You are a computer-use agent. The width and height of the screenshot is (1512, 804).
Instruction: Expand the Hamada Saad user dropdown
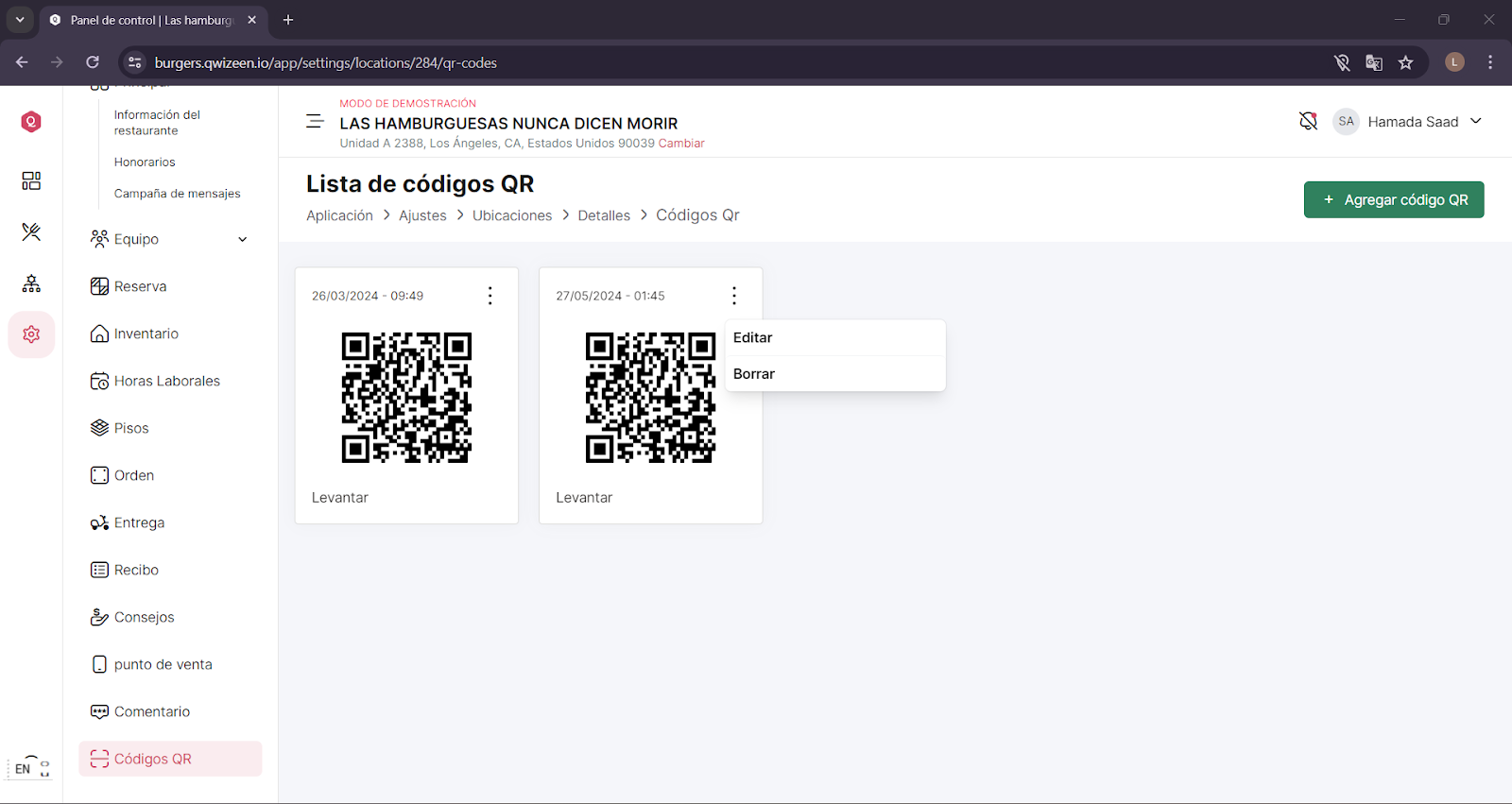click(x=1476, y=121)
